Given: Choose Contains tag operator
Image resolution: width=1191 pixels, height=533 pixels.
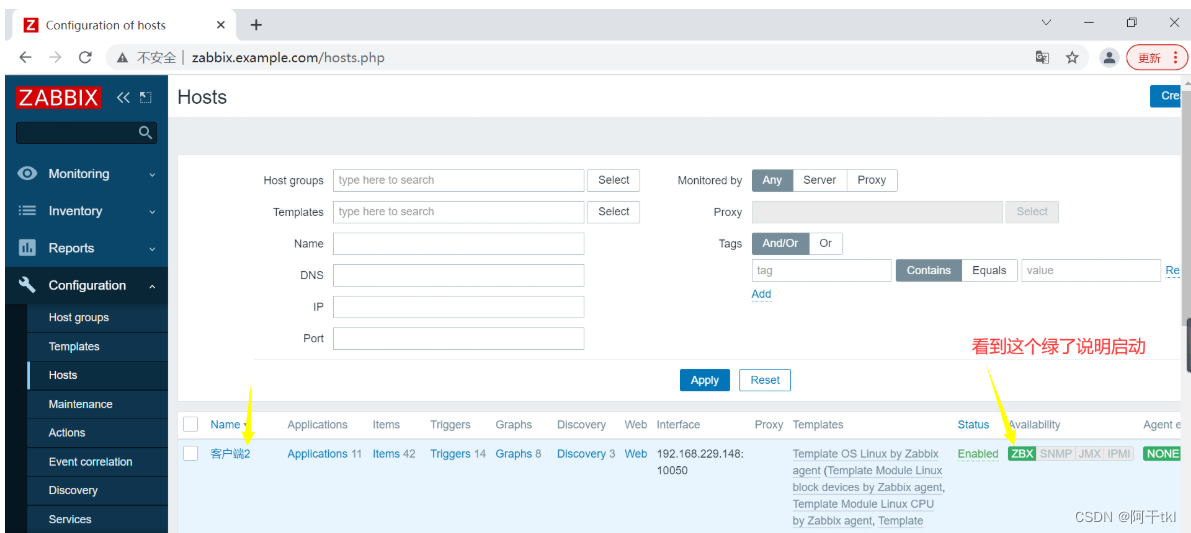Looking at the screenshot, I should (x=929, y=270).
